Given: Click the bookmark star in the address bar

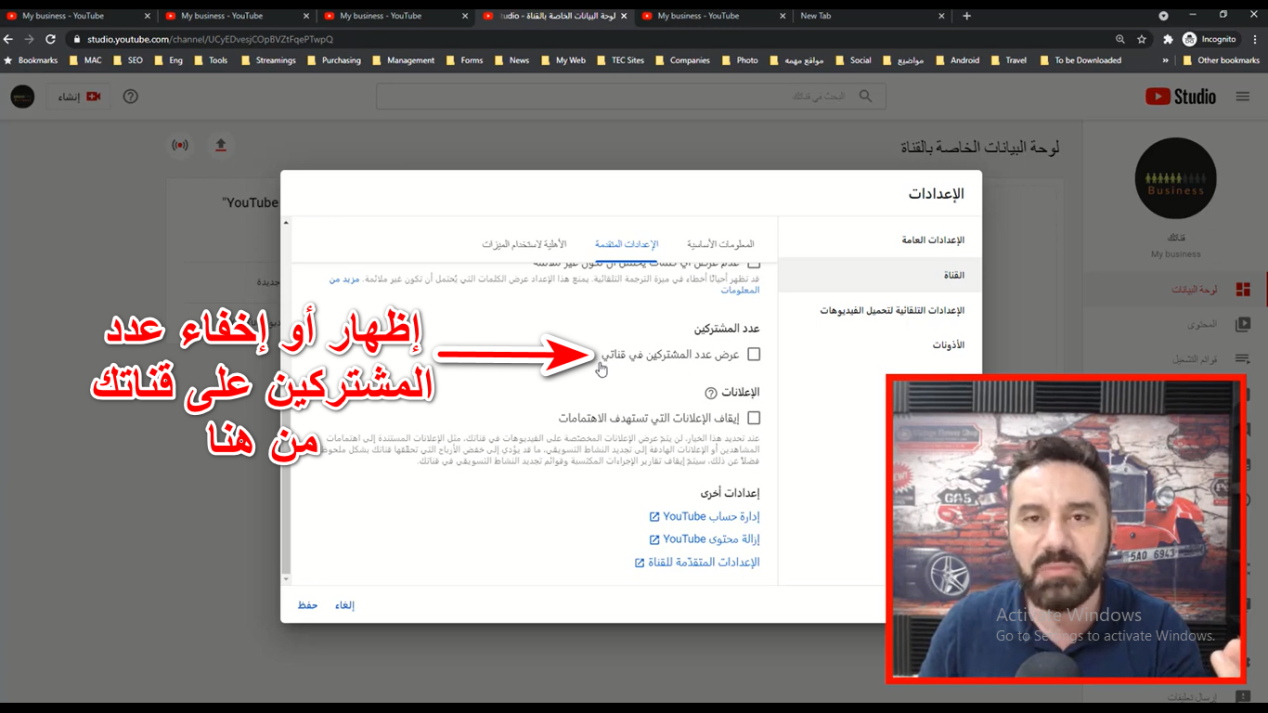Looking at the screenshot, I should [1142, 39].
